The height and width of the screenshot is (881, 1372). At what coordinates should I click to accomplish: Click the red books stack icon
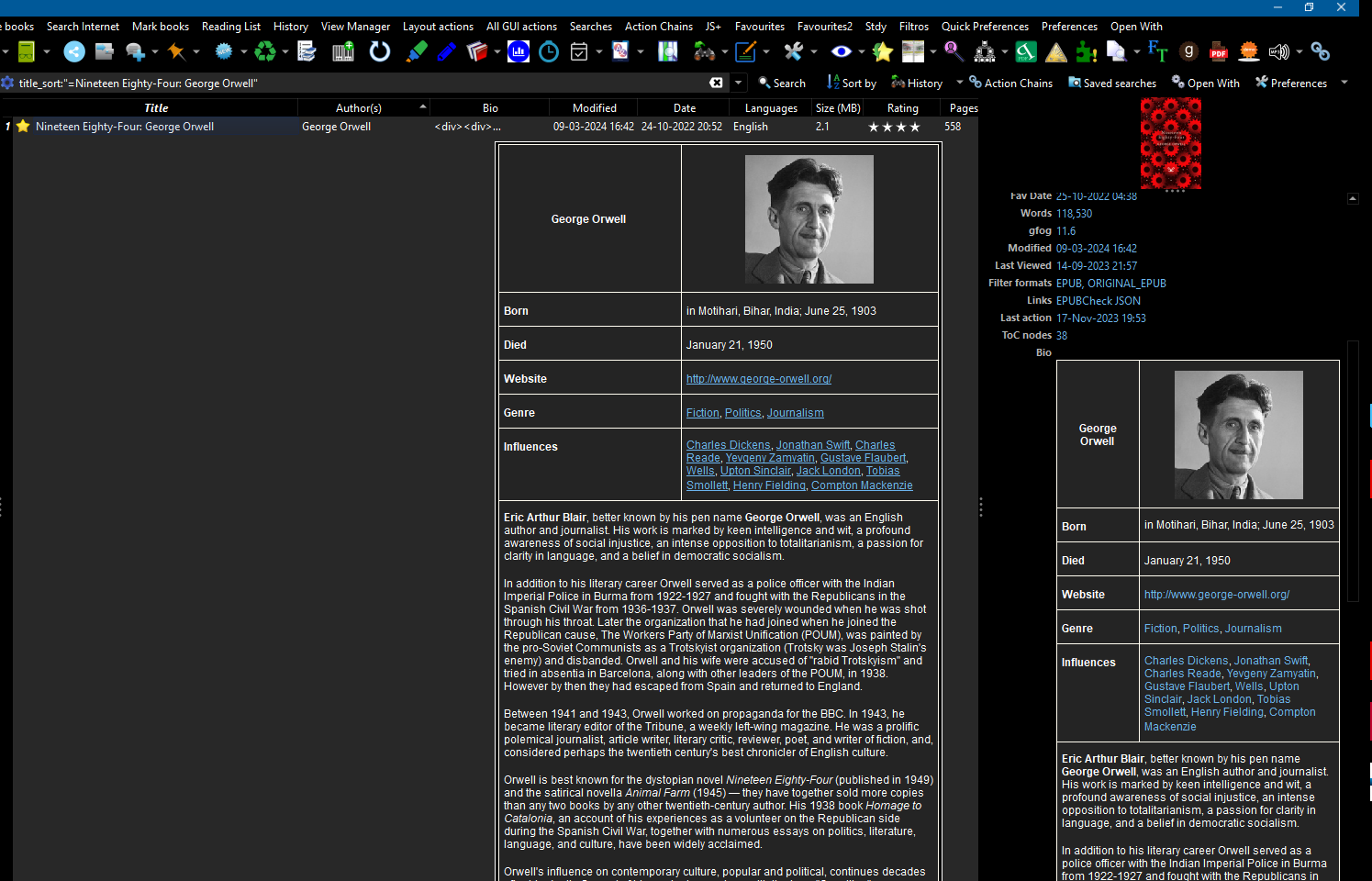[x=477, y=52]
